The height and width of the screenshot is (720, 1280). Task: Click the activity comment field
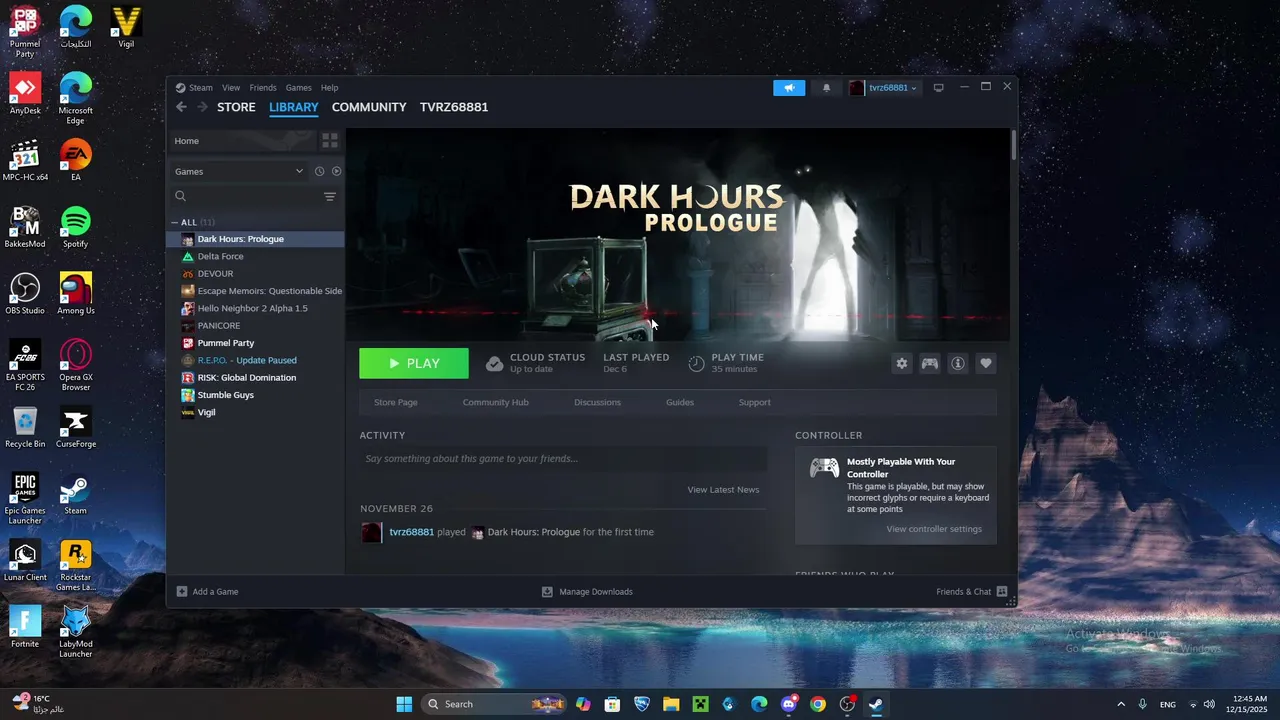click(563, 459)
